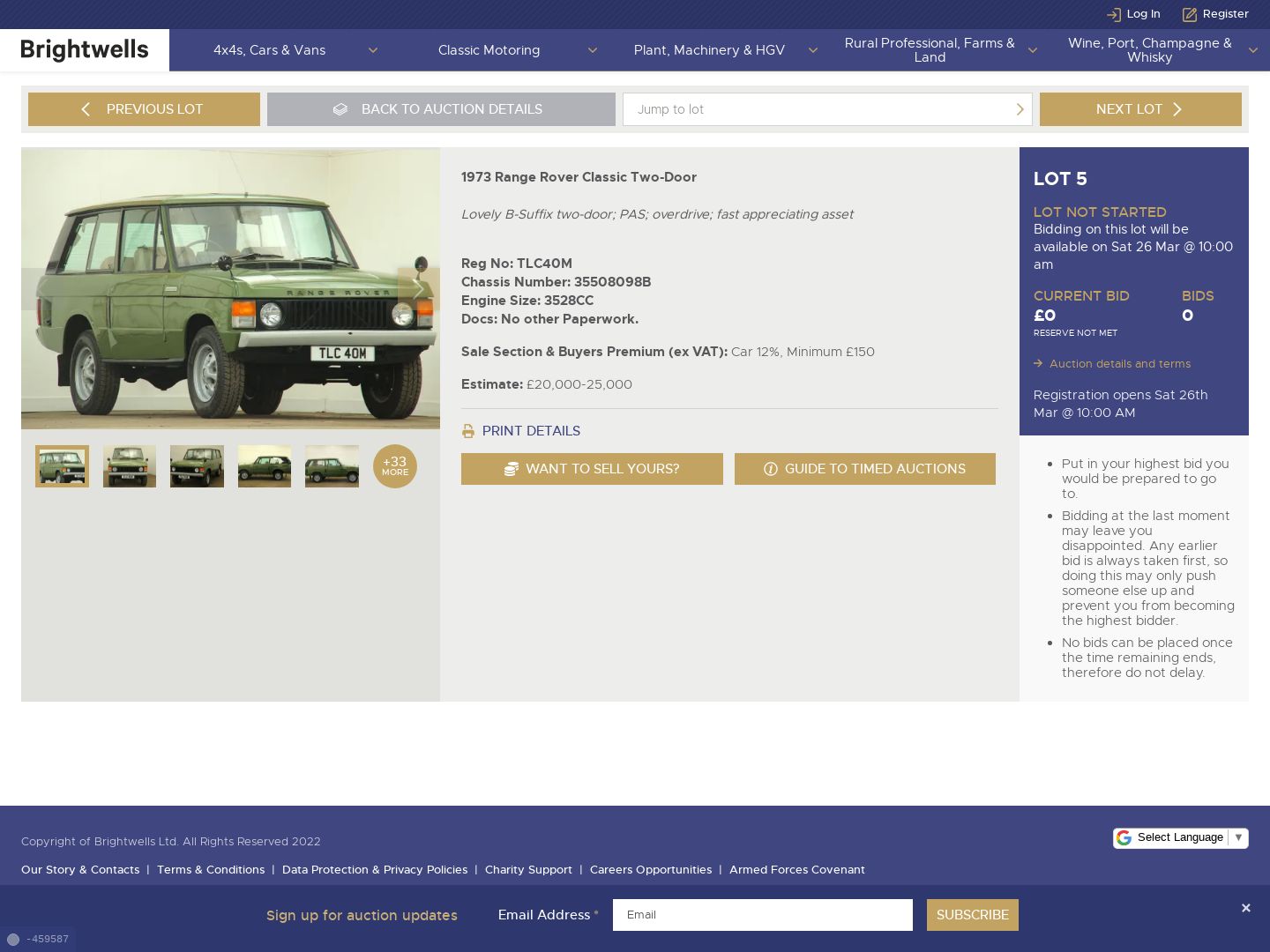Click the Log In arrow icon
The image size is (1270, 952).
click(1113, 14)
